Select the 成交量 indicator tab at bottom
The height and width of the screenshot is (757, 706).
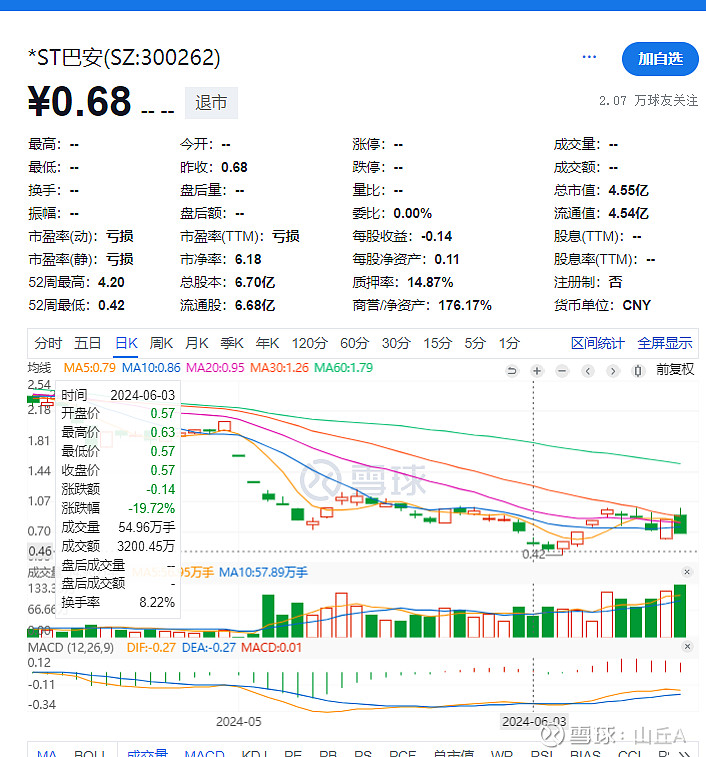(x=147, y=753)
